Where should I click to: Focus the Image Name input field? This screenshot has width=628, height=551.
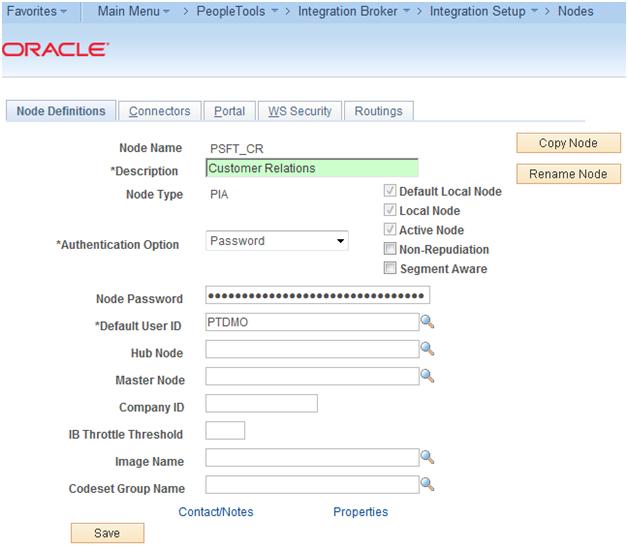pos(312,457)
